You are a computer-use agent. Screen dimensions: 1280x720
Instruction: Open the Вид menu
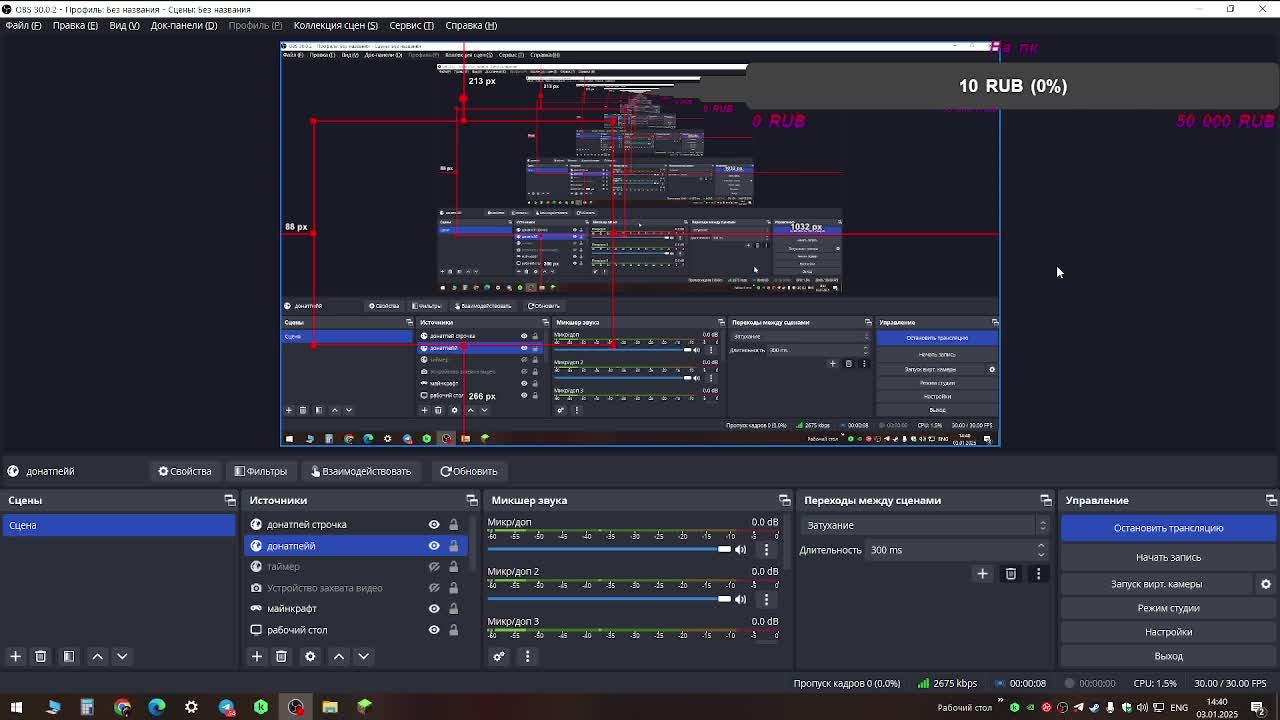(124, 25)
